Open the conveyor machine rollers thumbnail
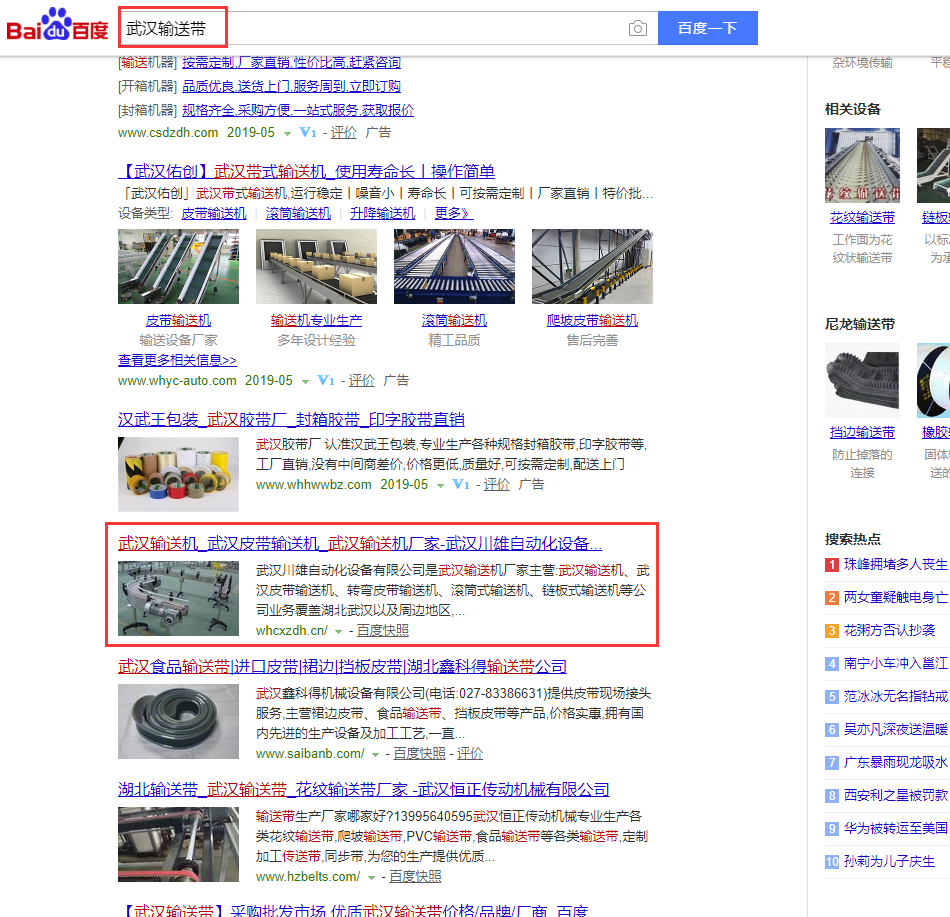950x917 pixels. (178, 844)
